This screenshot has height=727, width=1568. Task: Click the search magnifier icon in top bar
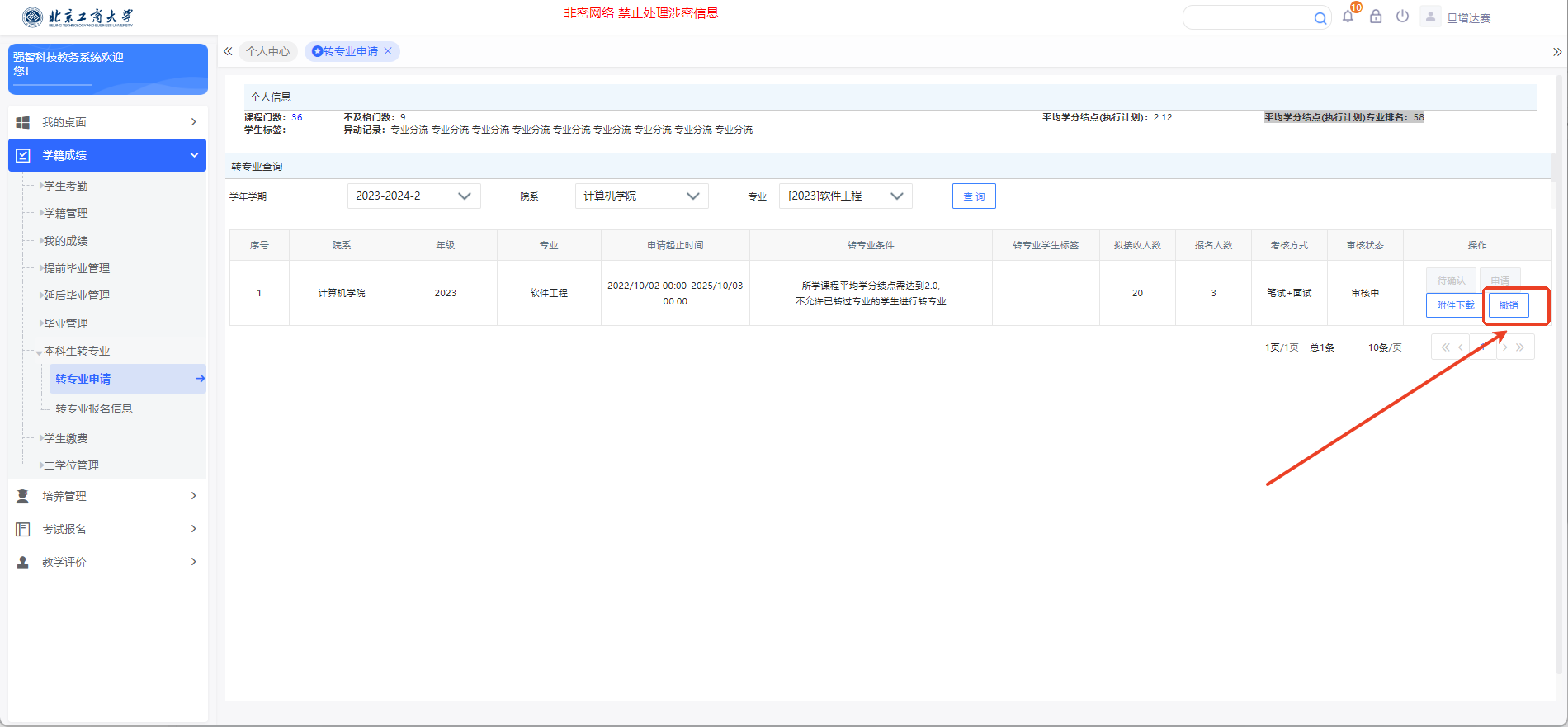(1320, 18)
